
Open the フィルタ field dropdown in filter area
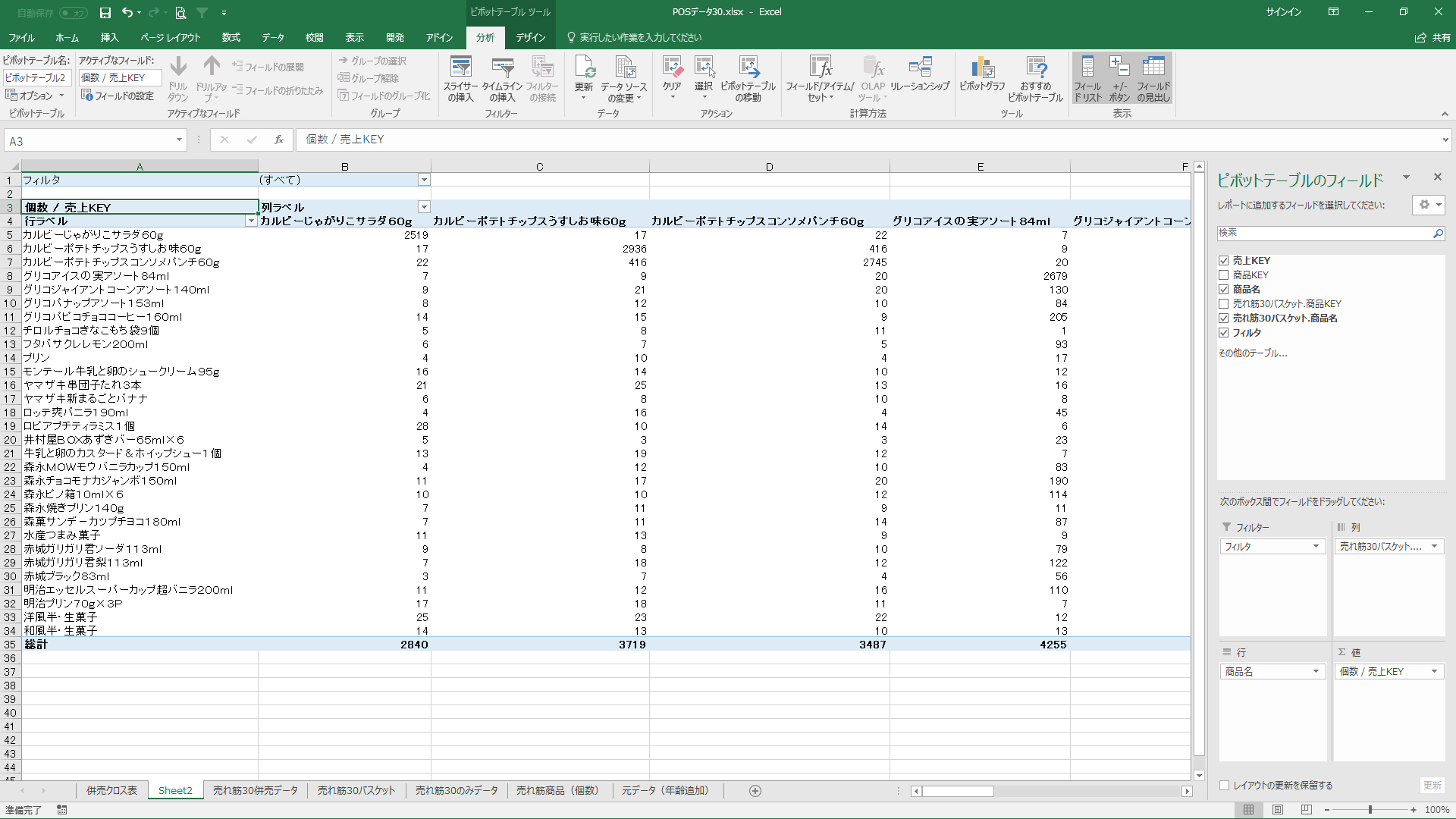click(1316, 547)
